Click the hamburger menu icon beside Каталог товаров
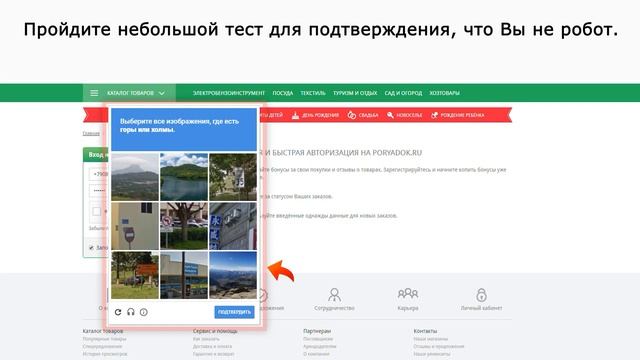640x360 pixels. tap(94, 93)
